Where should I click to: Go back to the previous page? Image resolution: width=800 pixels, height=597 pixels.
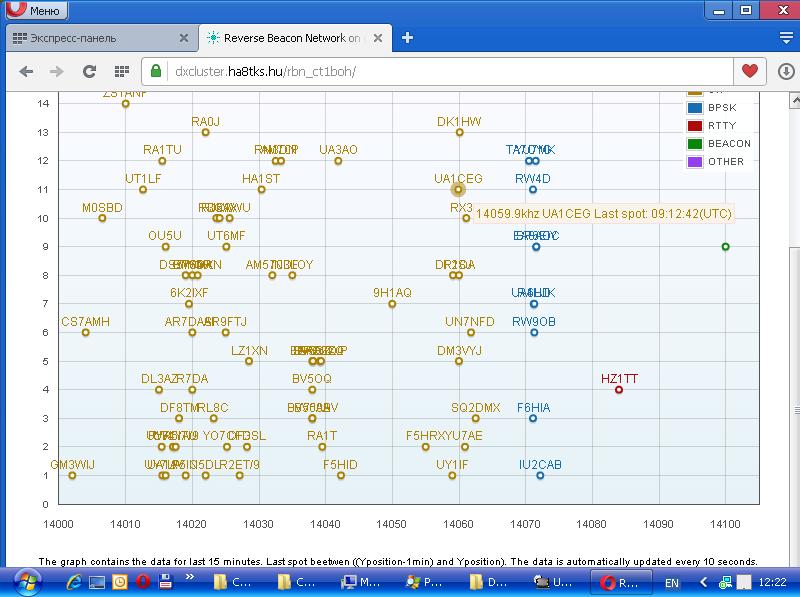click(26, 71)
